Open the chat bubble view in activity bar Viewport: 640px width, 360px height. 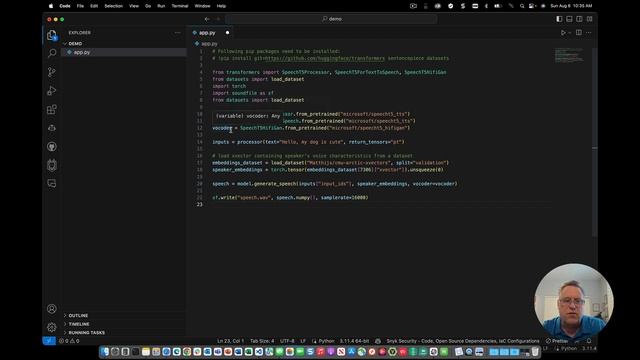click(x=52, y=184)
